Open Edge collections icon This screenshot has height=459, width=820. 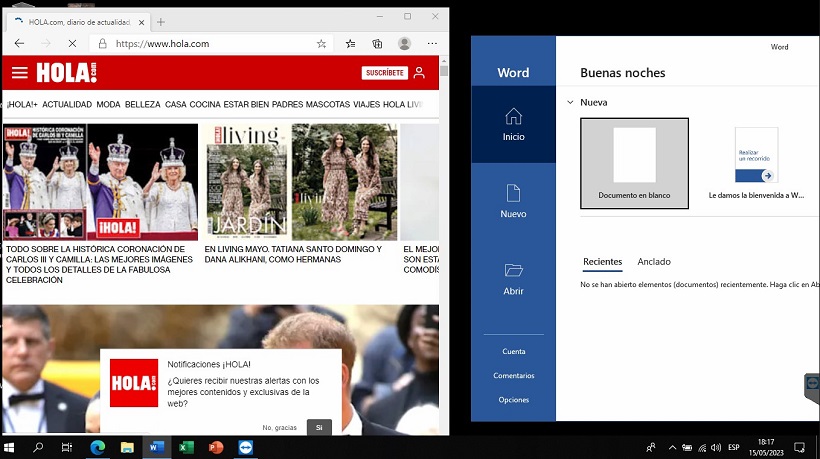pos(377,44)
